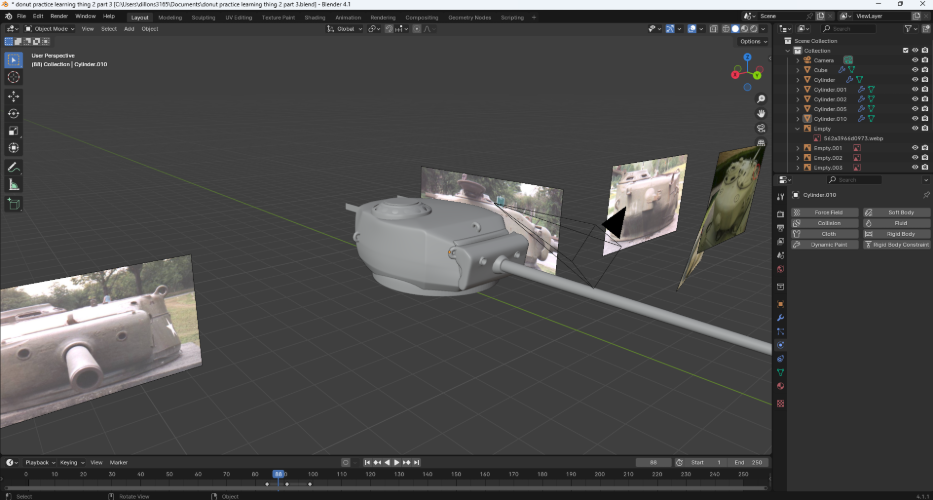Toggle visibility of the Camera object
This screenshot has width=933, height=500.
click(914, 60)
